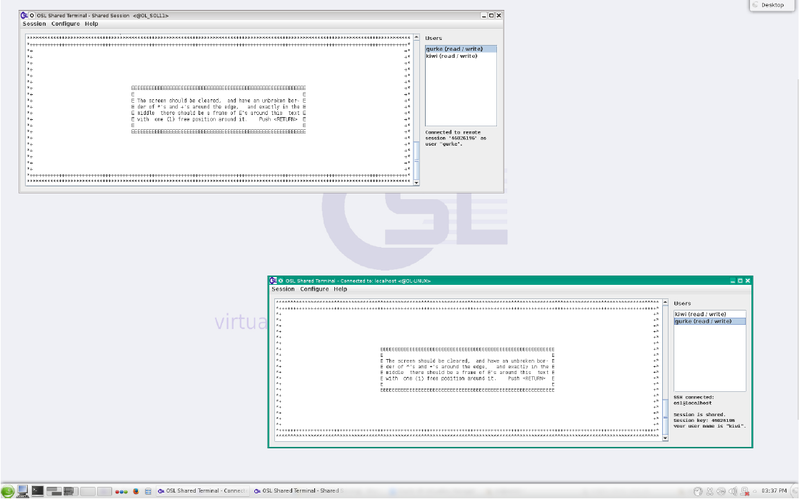Select user gurke in localhost window users list
This screenshot has width=800, height=499.
[x=710, y=321]
